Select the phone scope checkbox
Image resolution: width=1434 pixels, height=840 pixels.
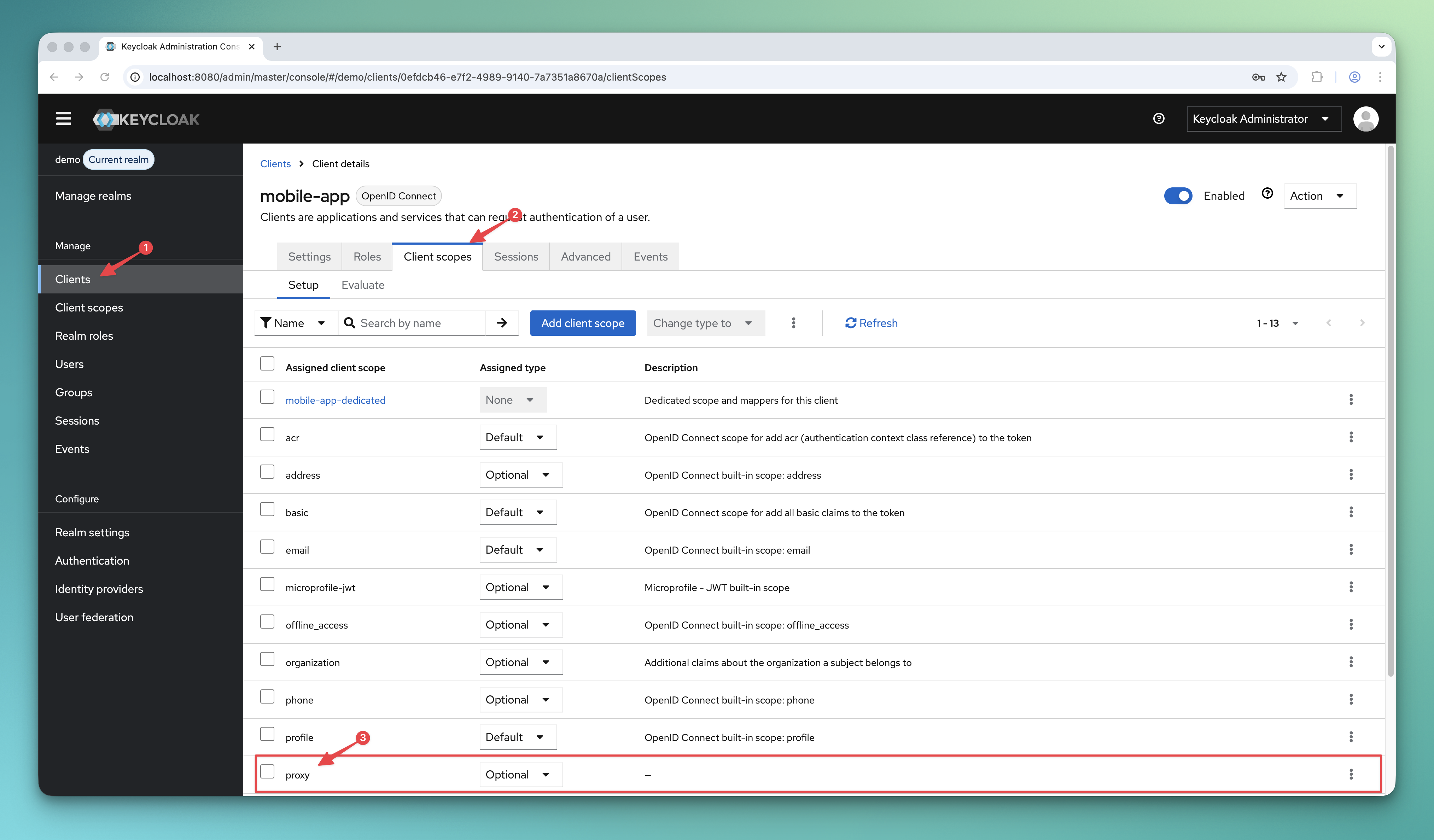click(x=267, y=696)
